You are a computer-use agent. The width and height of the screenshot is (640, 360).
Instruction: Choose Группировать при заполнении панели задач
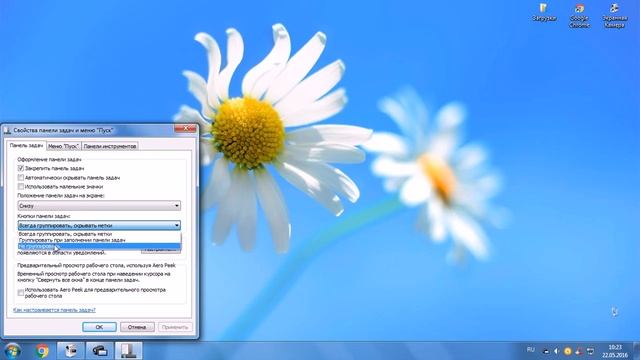coord(99,240)
